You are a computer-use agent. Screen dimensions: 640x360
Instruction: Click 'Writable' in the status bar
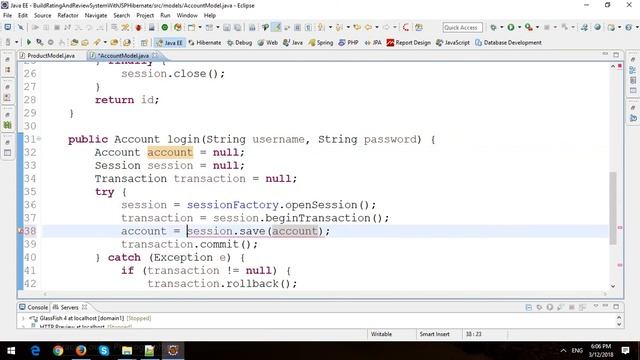[381, 334]
